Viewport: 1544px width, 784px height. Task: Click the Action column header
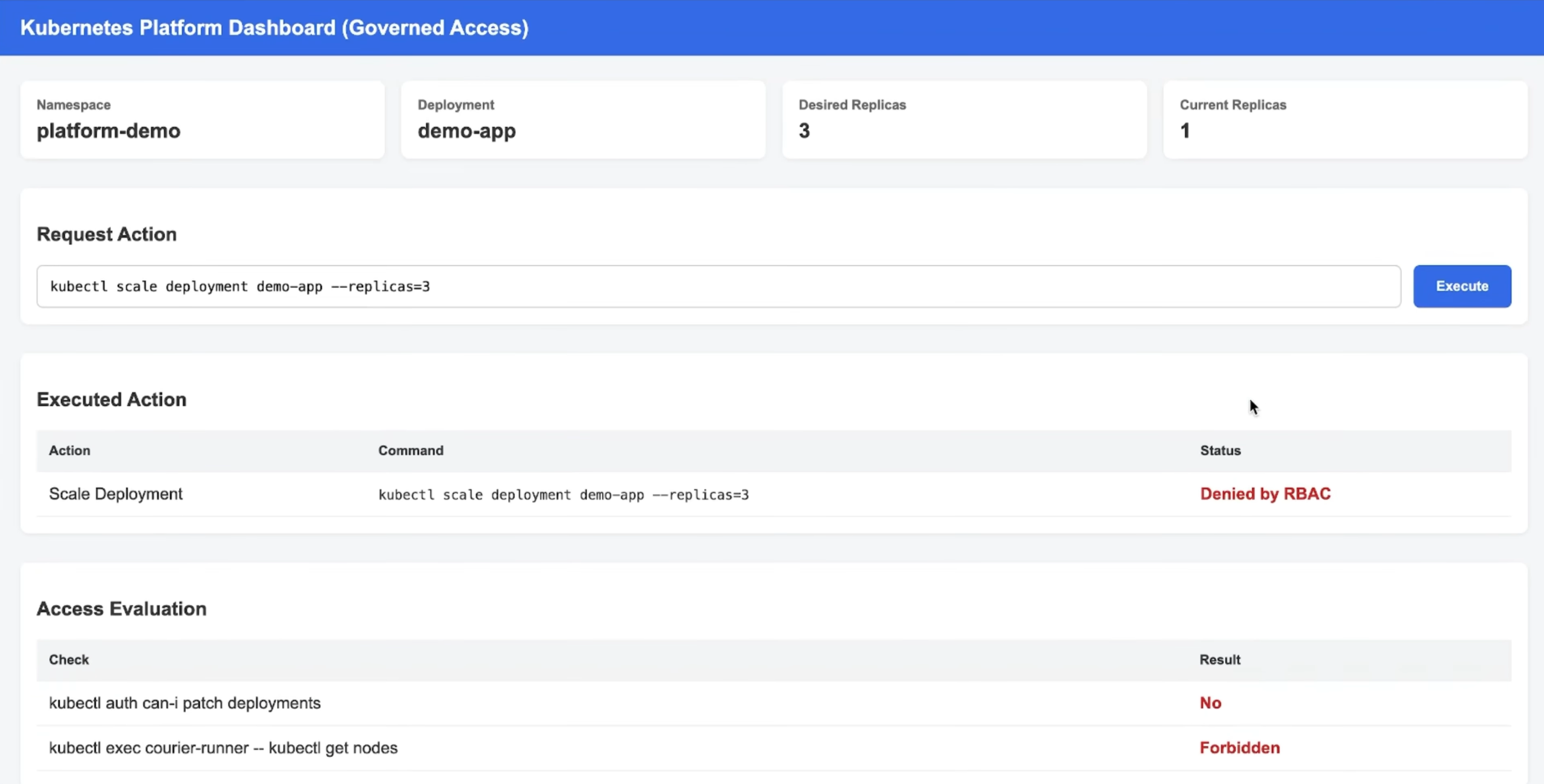point(70,451)
